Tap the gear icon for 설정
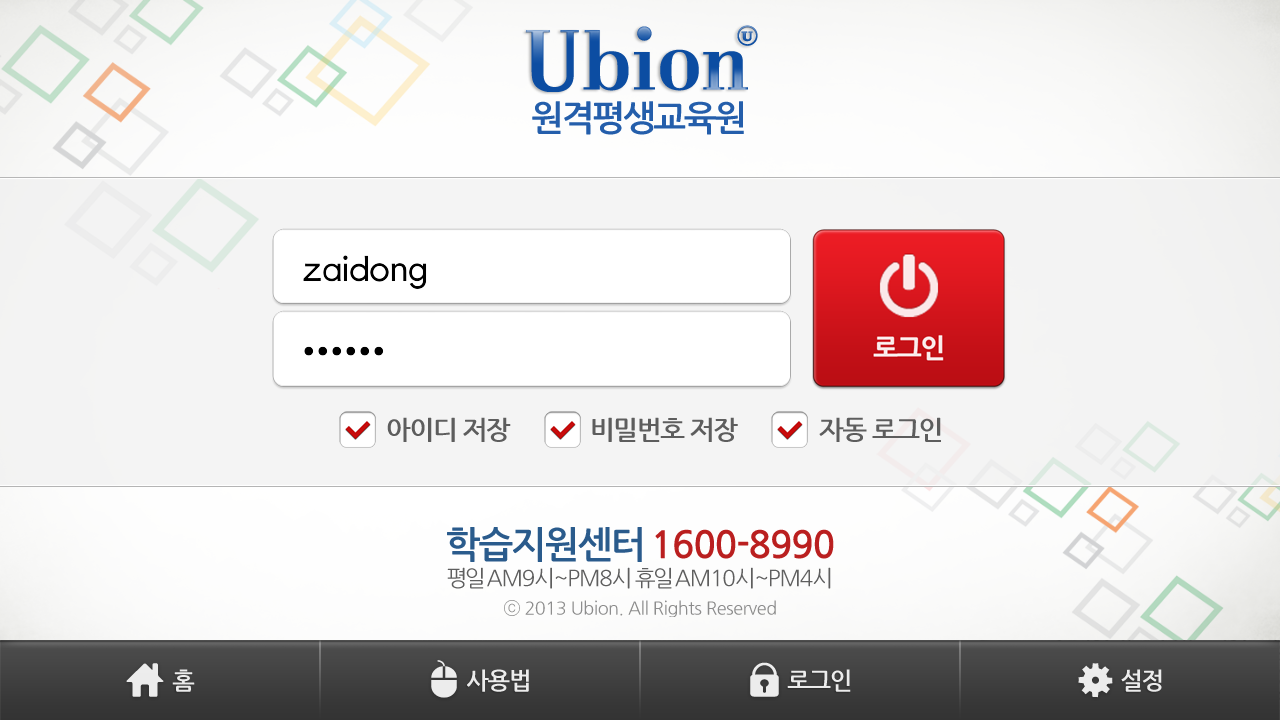 coord(1095,681)
